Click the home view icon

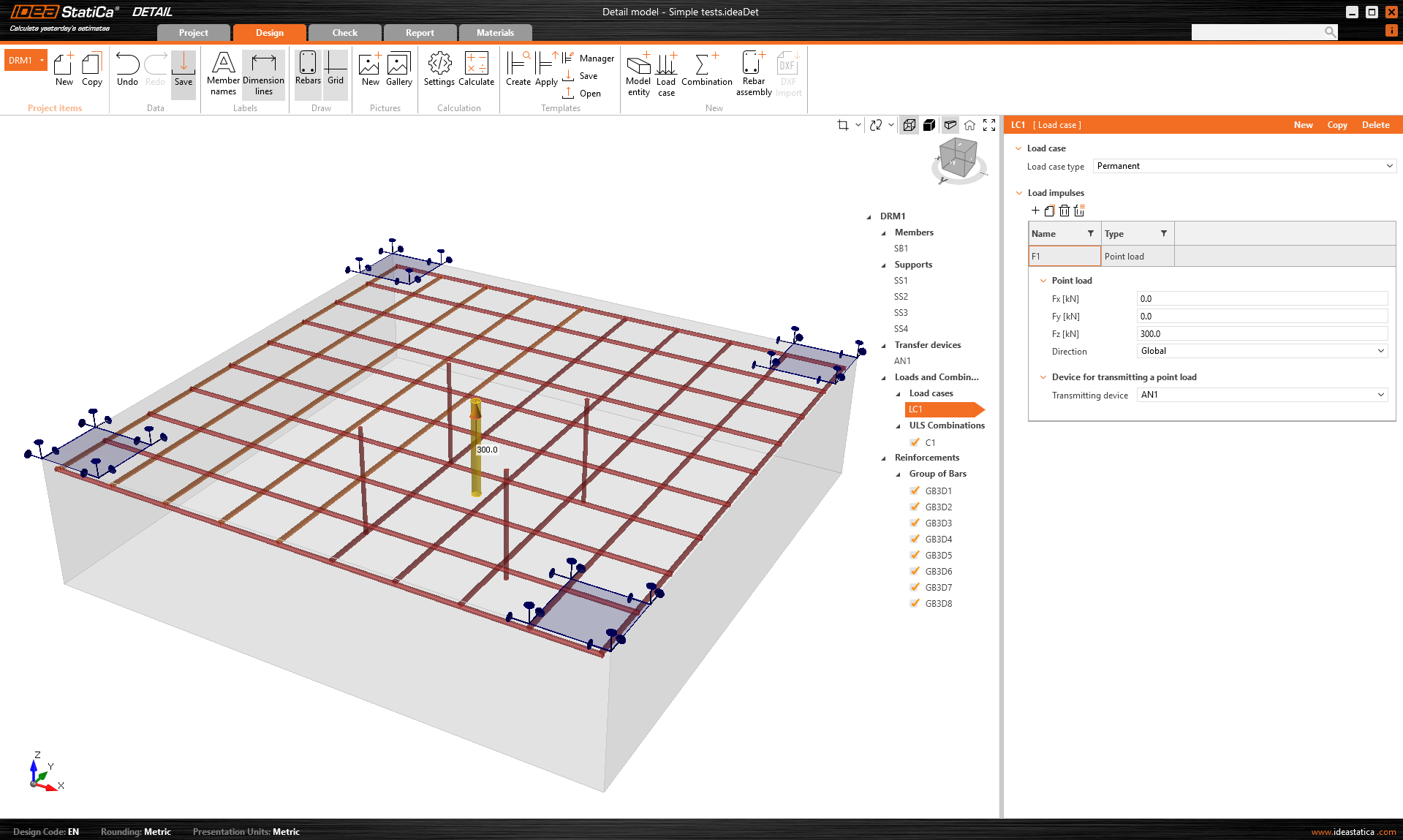(969, 125)
